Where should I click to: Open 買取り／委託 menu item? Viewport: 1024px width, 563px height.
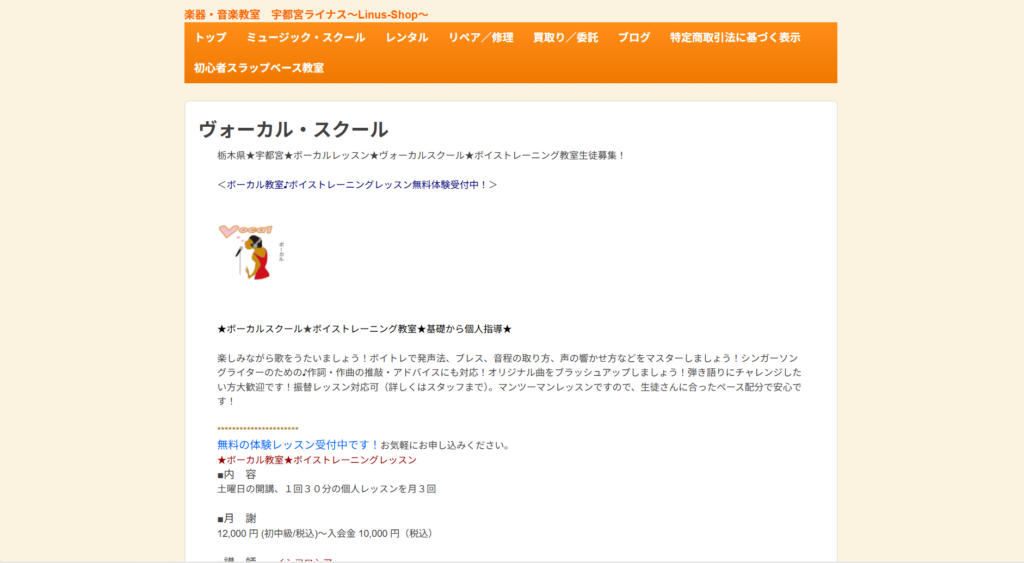tap(566, 38)
